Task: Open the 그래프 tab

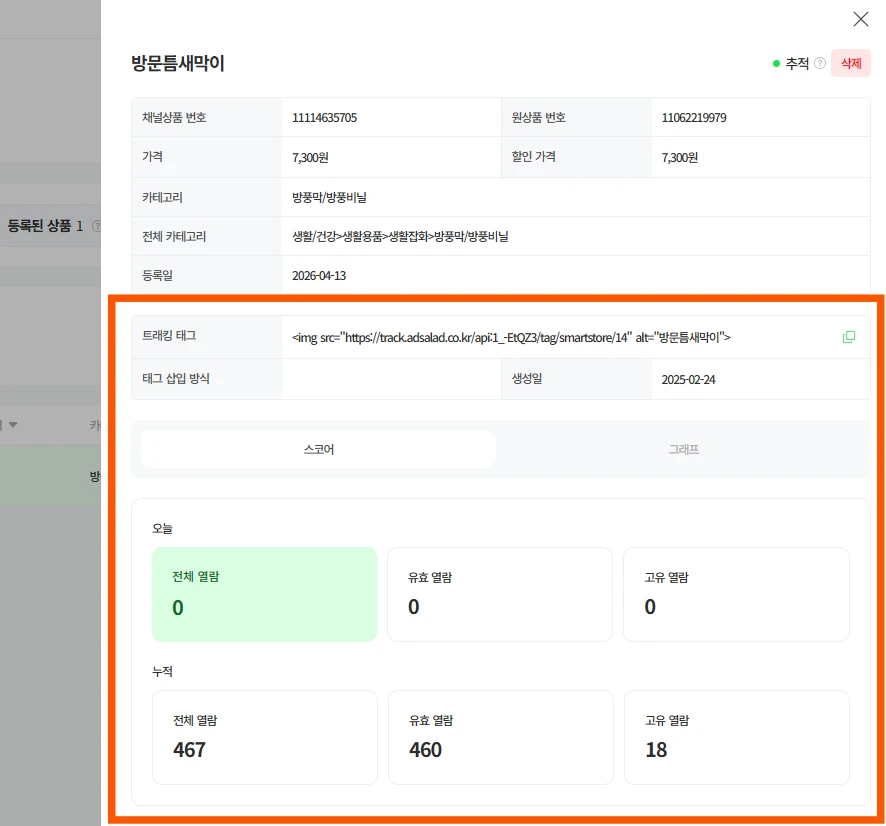Action: click(x=683, y=449)
